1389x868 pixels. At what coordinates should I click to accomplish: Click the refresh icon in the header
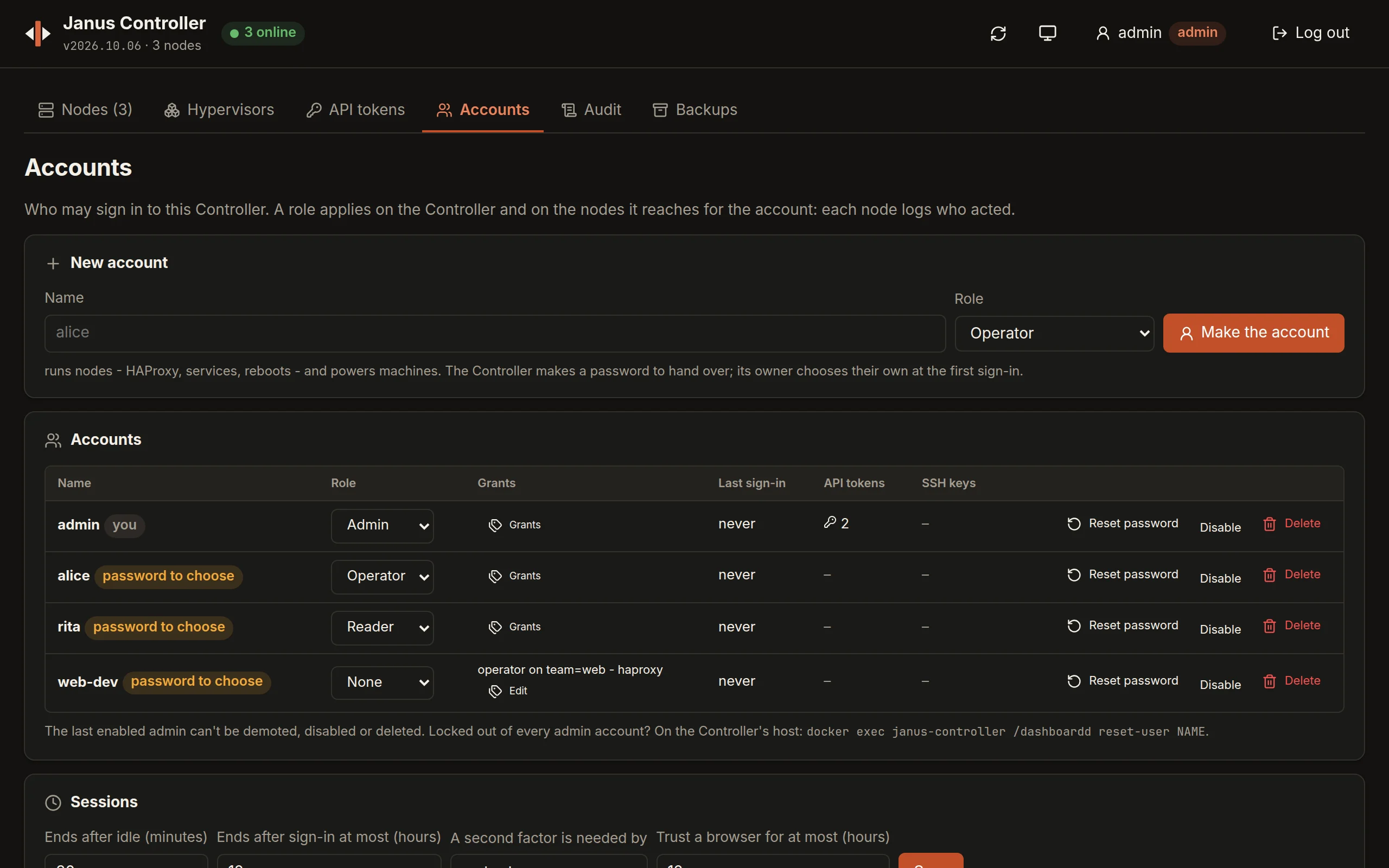pos(998,33)
